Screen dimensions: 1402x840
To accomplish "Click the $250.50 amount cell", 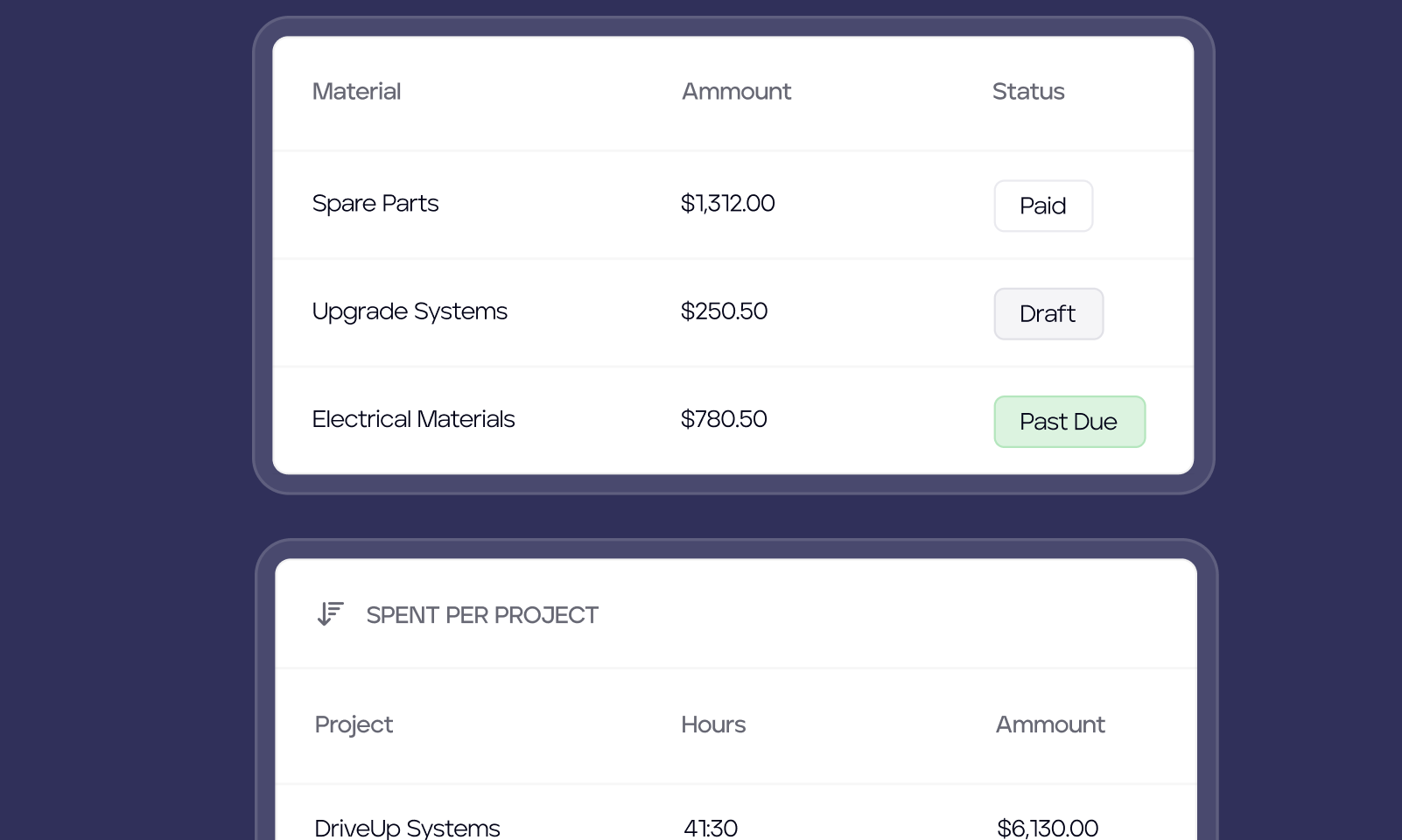I will (724, 311).
